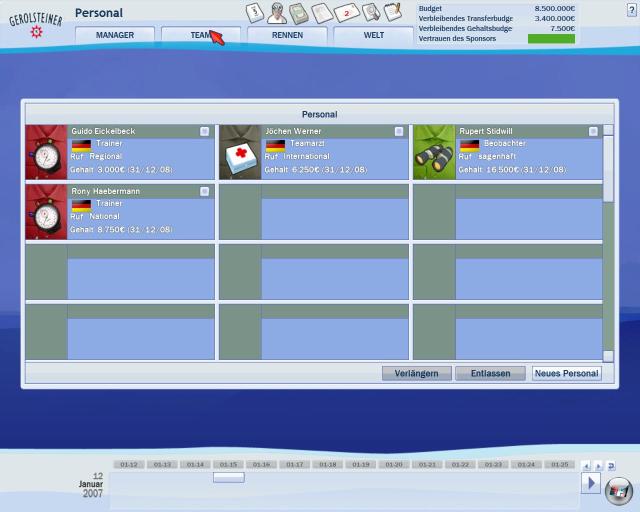Click Rony Haebermann's stopwatch trainer portrait
Screen dimensions: 640x512
click(46, 212)
